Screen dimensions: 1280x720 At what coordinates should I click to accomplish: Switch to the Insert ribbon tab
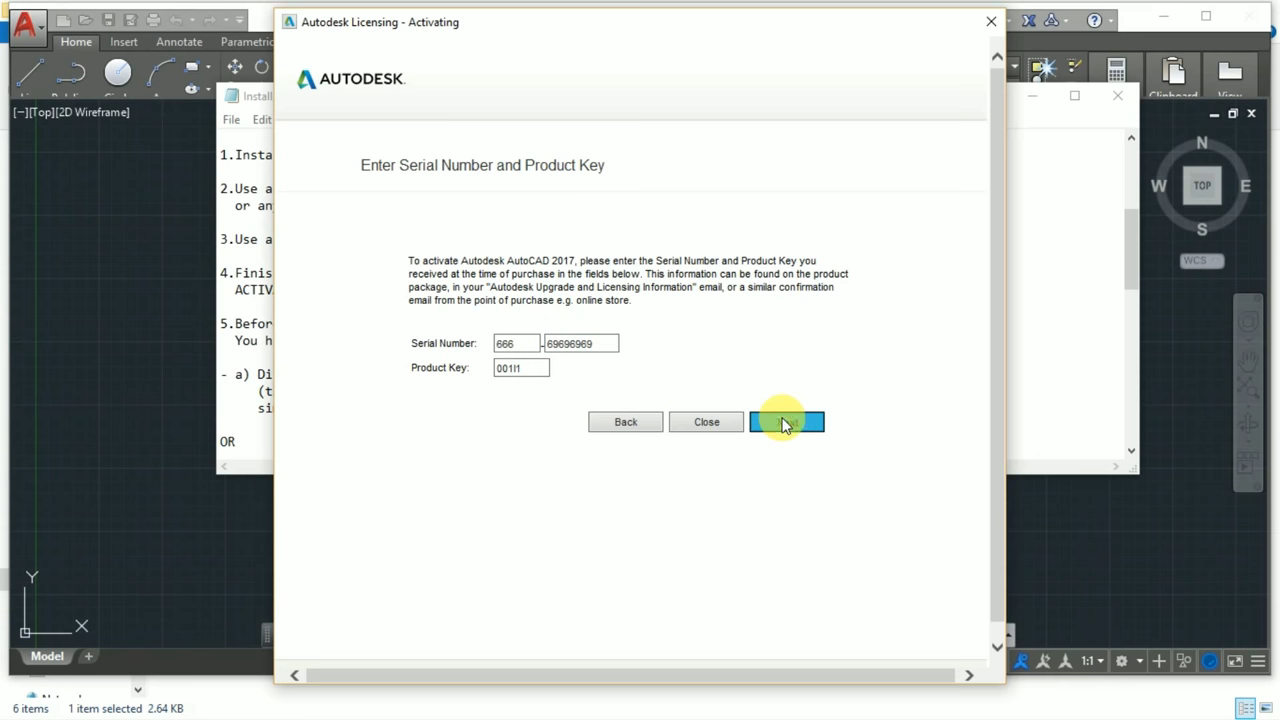124,42
